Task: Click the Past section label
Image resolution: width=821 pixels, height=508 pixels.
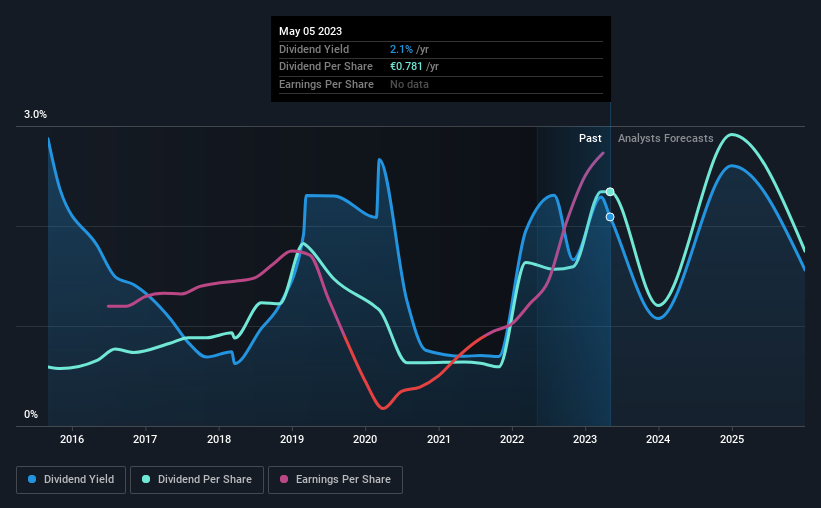Action: point(590,138)
